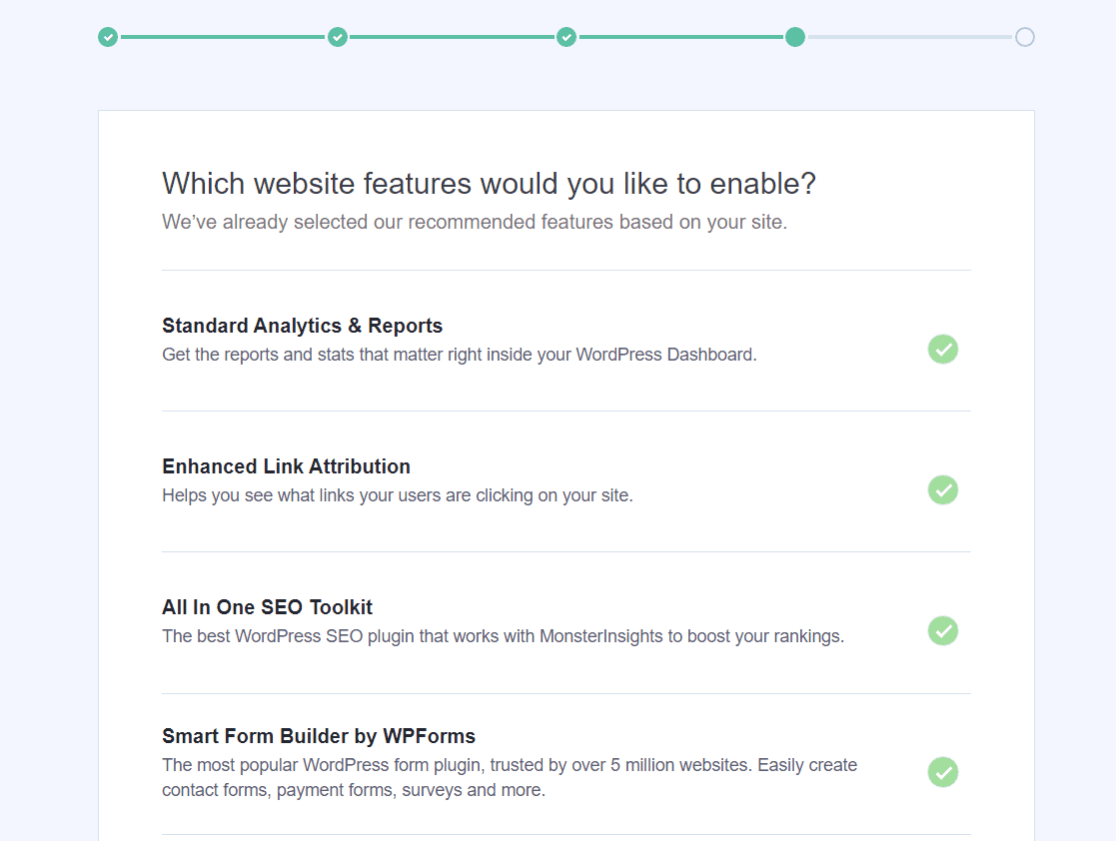This screenshot has width=1116, height=841.
Task: Click the Standard Analytics & Reports checkmark icon
Action: [942, 349]
